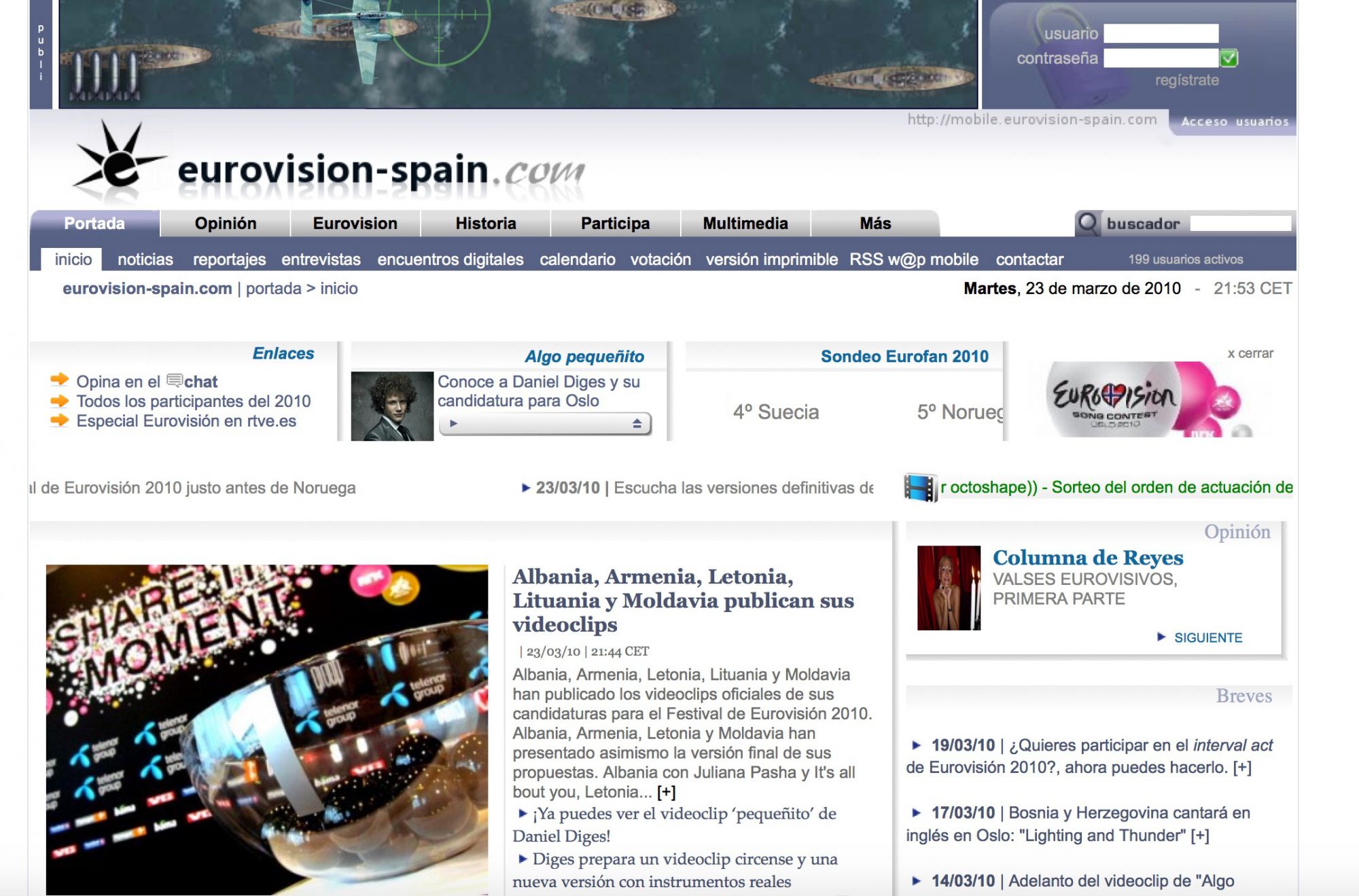Click 'Todos los participantes del 2010' link

point(194,401)
